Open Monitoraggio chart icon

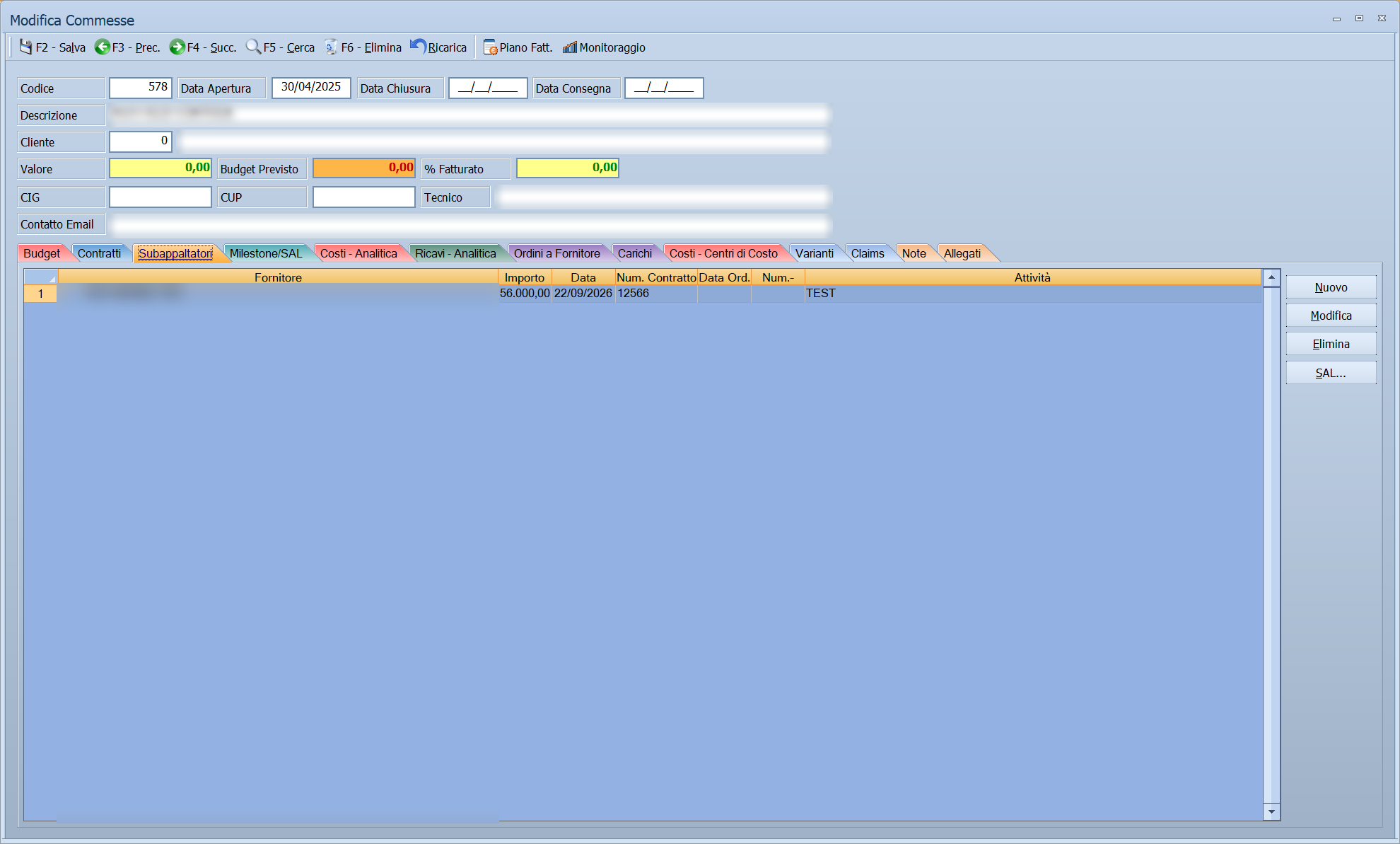click(570, 47)
